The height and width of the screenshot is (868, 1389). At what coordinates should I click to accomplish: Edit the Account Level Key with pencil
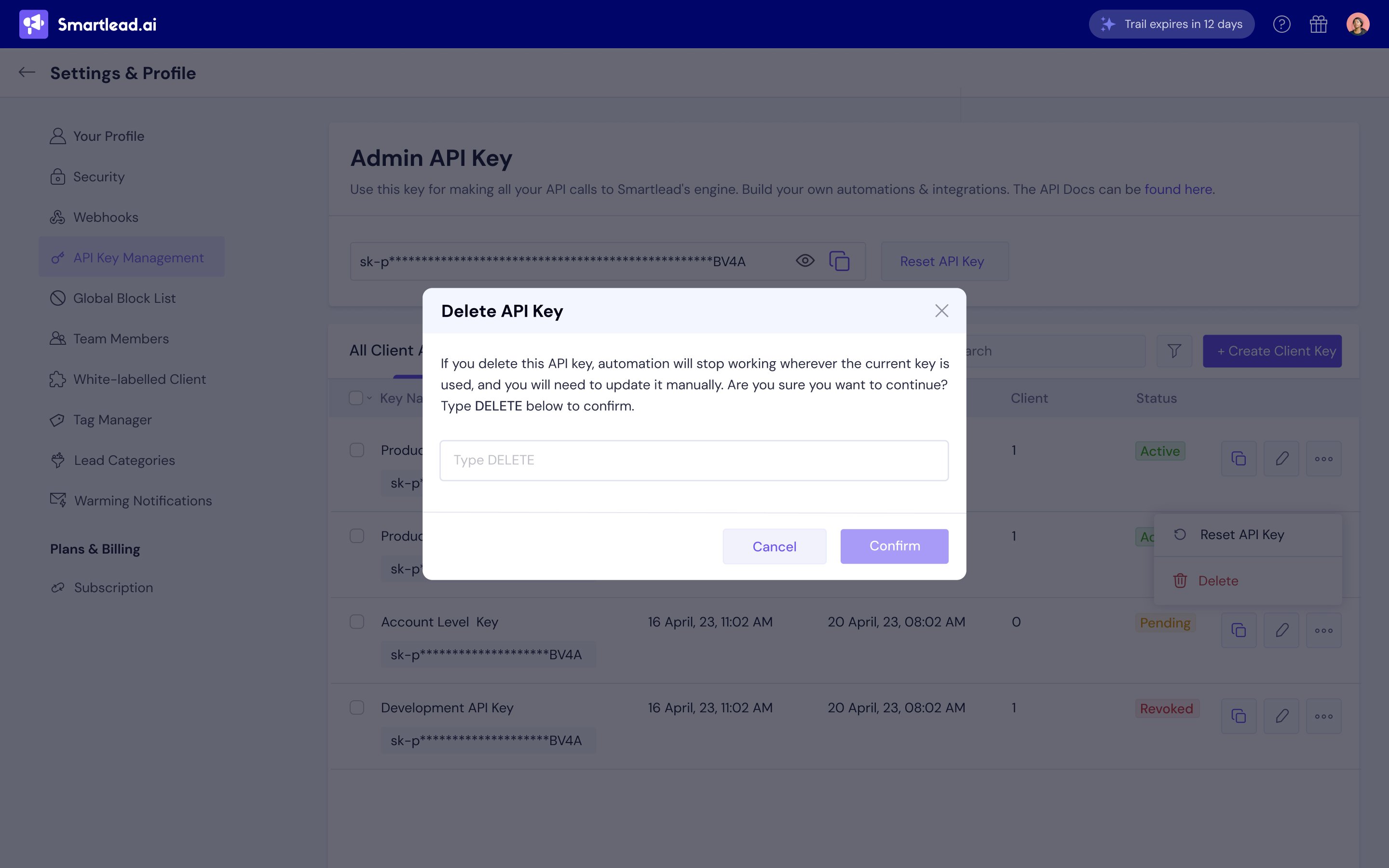tap(1281, 630)
